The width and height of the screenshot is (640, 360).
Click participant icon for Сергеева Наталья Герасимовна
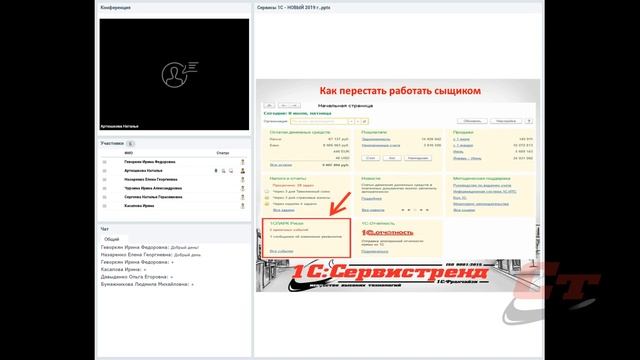click(x=242, y=197)
